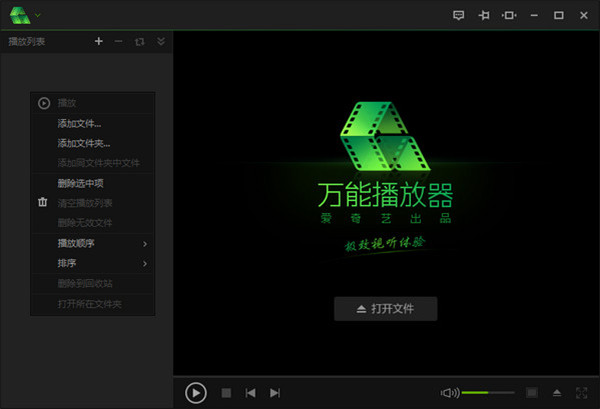The height and width of the screenshot is (409, 600).
Task: Click 清空播放列表 with trash icon
Action: click(x=93, y=203)
